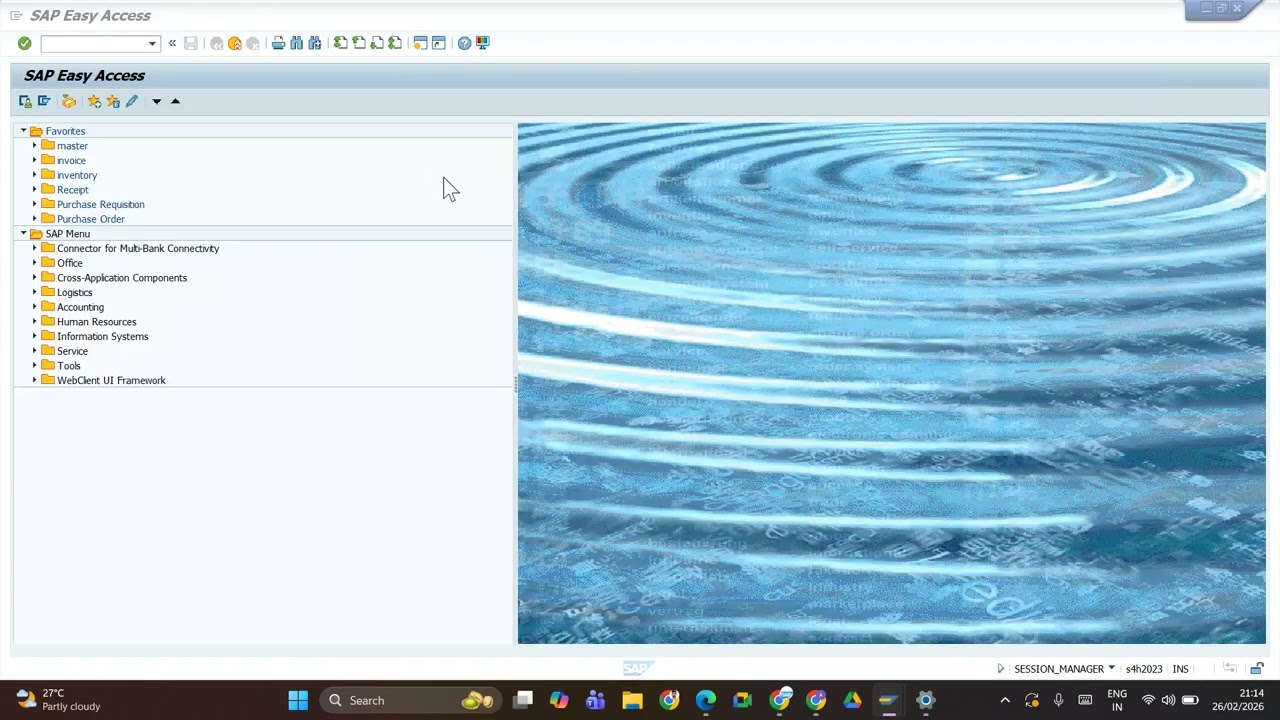
Task: Click the Find binoculars icon
Action: 297,43
